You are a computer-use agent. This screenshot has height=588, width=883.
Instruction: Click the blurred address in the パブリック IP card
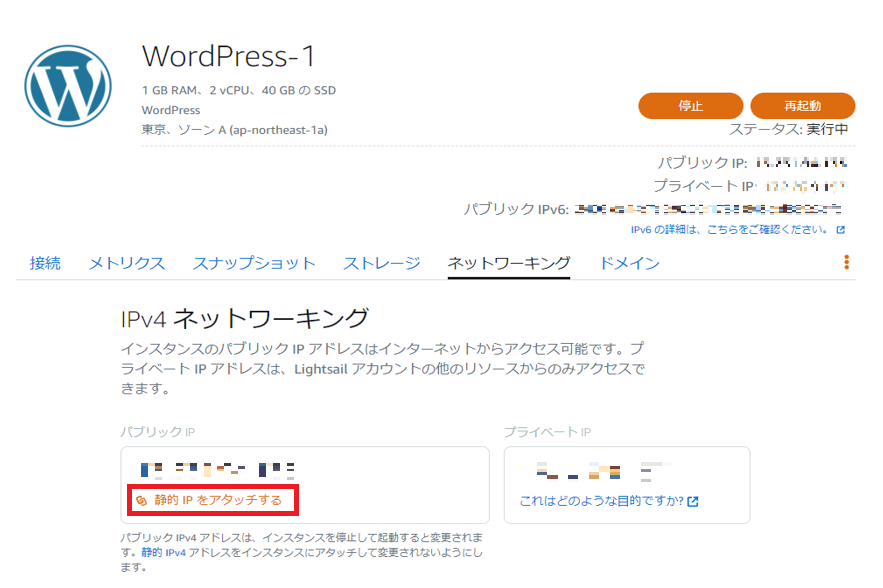[217, 470]
